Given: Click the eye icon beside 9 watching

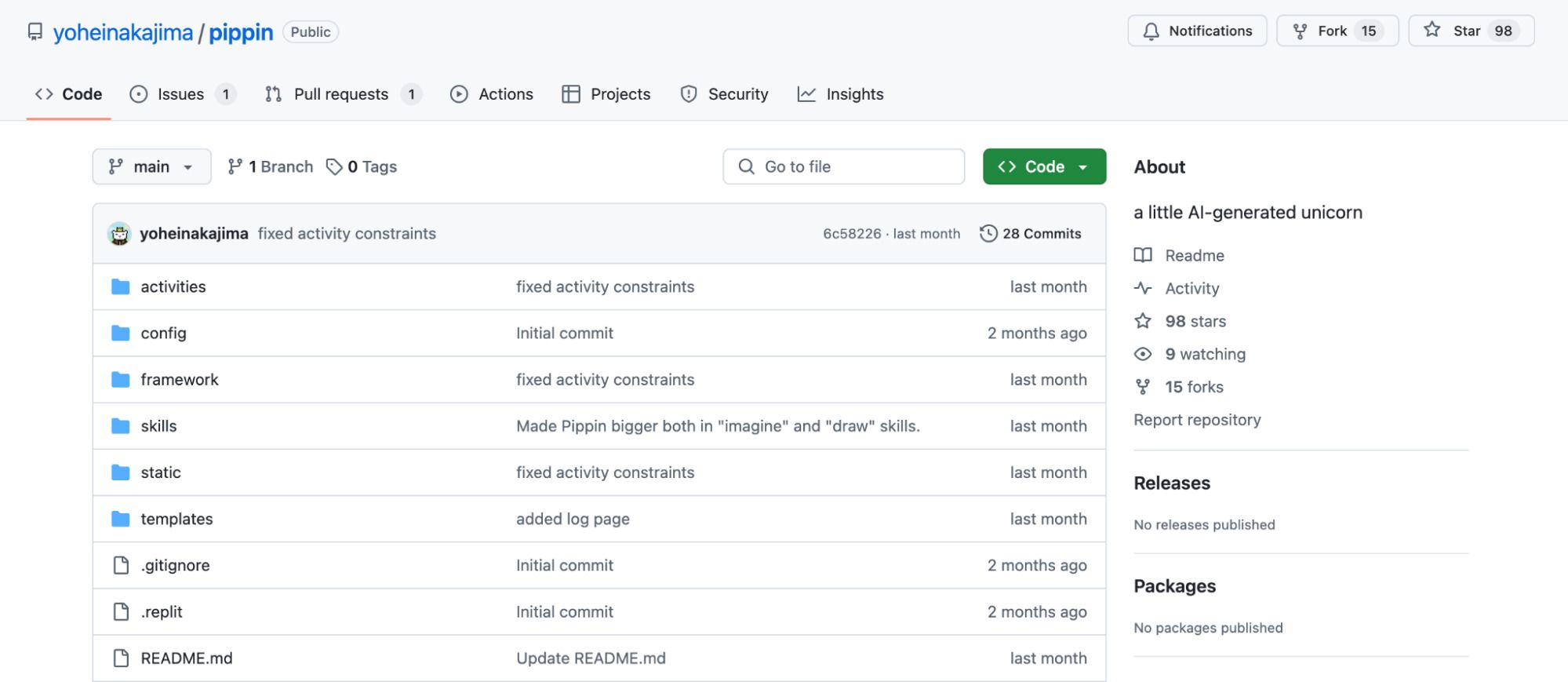Looking at the screenshot, I should pos(1143,354).
